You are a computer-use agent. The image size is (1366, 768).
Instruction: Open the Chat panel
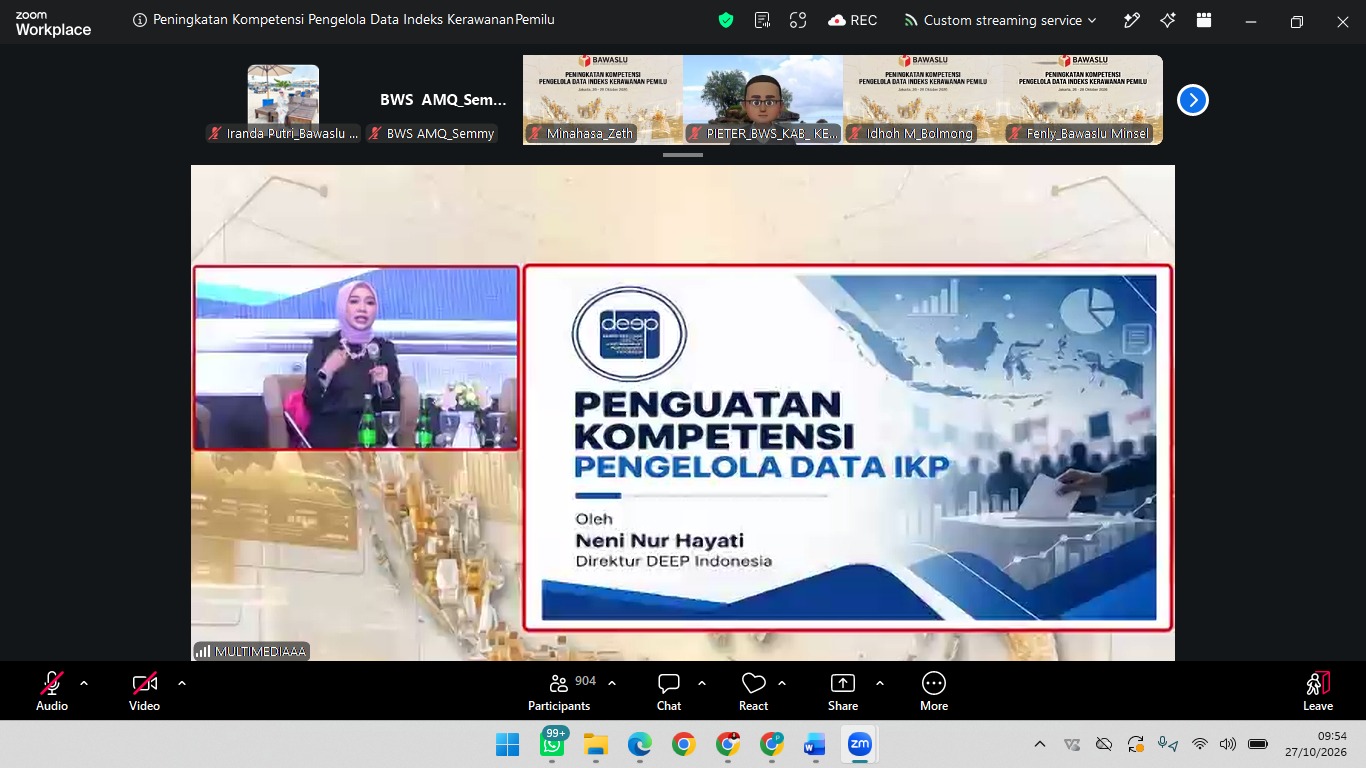pos(669,691)
